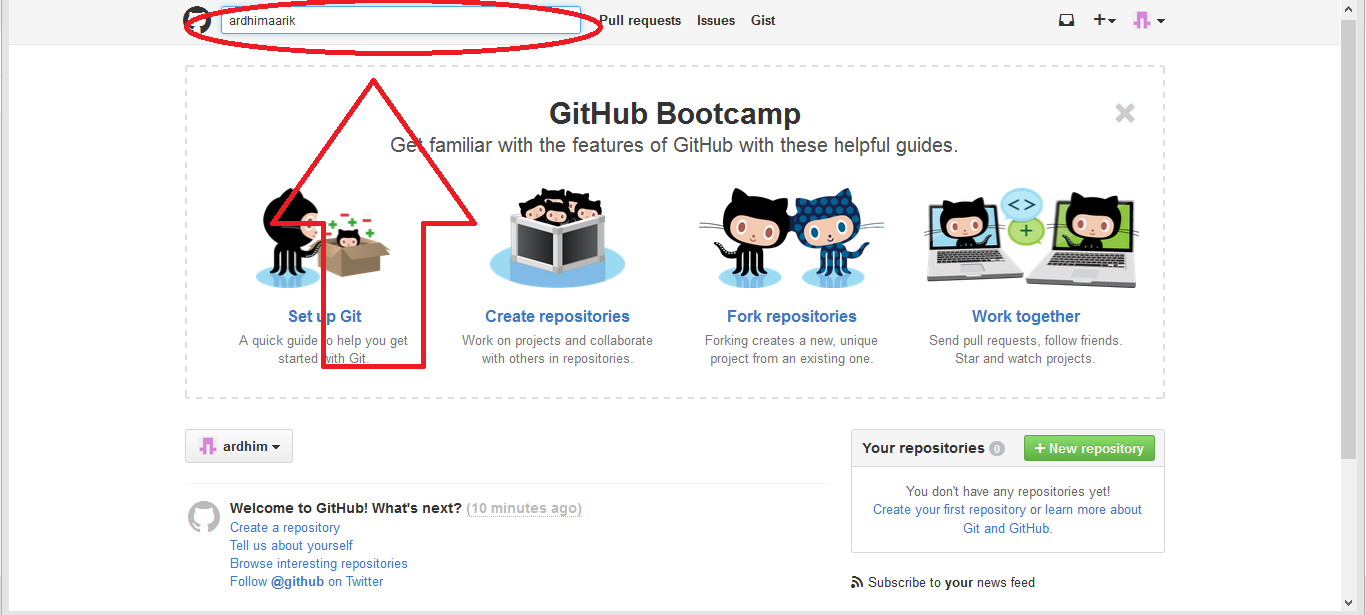The height and width of the screenshot is (615, 1366).
Task: Click the 10 minutes ago timestamp
Action: 524,508
